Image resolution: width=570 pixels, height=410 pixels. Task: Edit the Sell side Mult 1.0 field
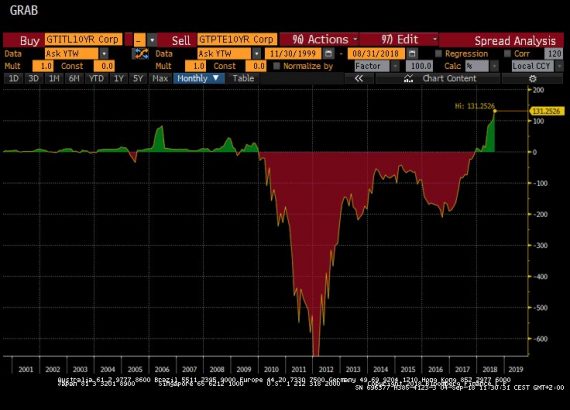click(195, 66)
